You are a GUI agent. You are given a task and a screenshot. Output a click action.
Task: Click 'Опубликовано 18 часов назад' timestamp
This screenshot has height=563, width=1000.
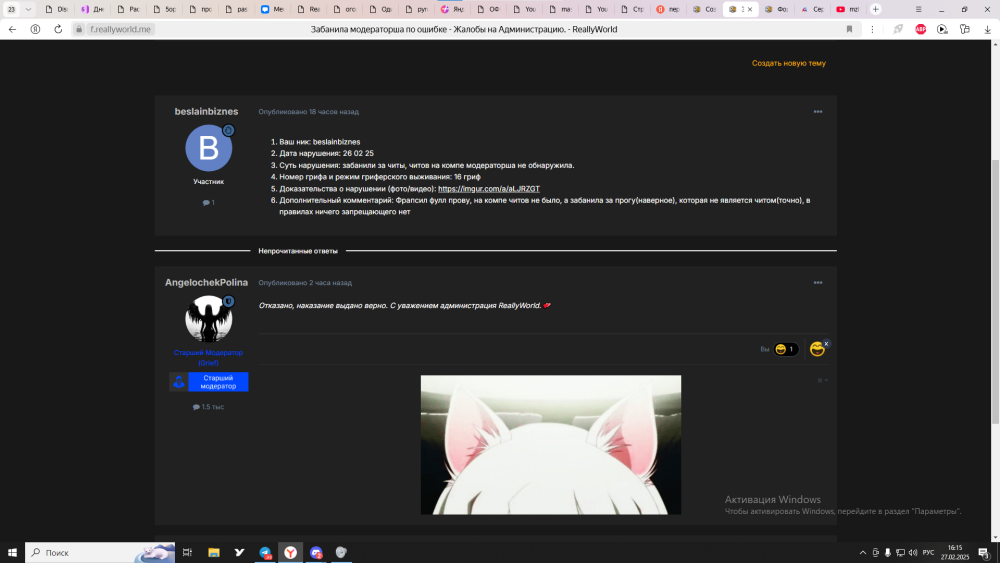(x=309, y=112)
